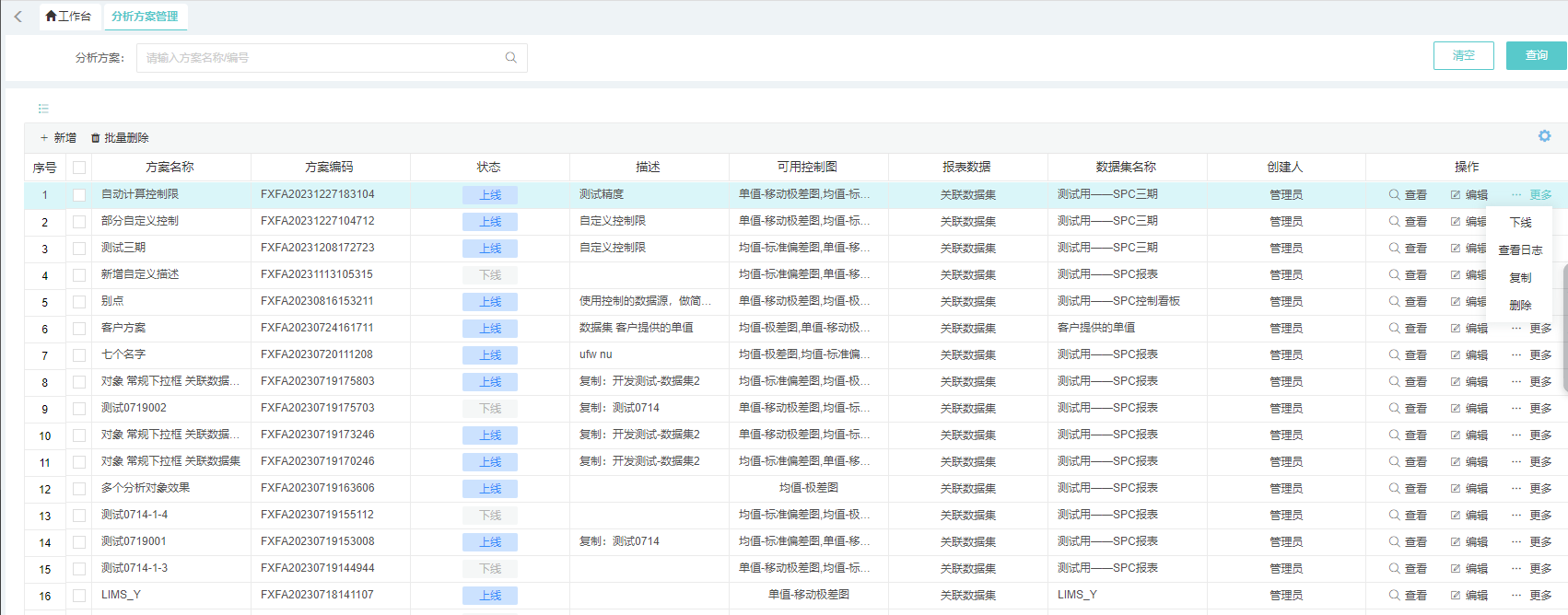Expand 更多 for row 七个名字
1568x615 pixels.
coord(1531,355)
